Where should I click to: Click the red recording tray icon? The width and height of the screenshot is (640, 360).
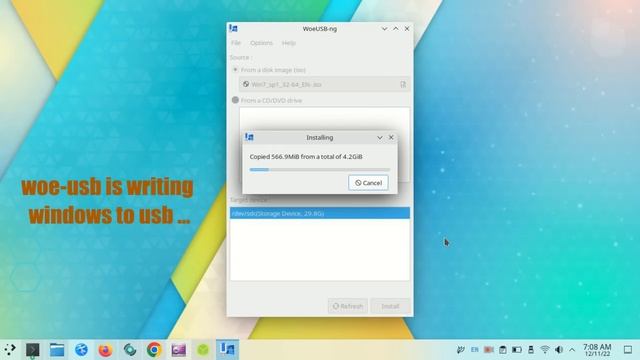click(x=489, y=350)
